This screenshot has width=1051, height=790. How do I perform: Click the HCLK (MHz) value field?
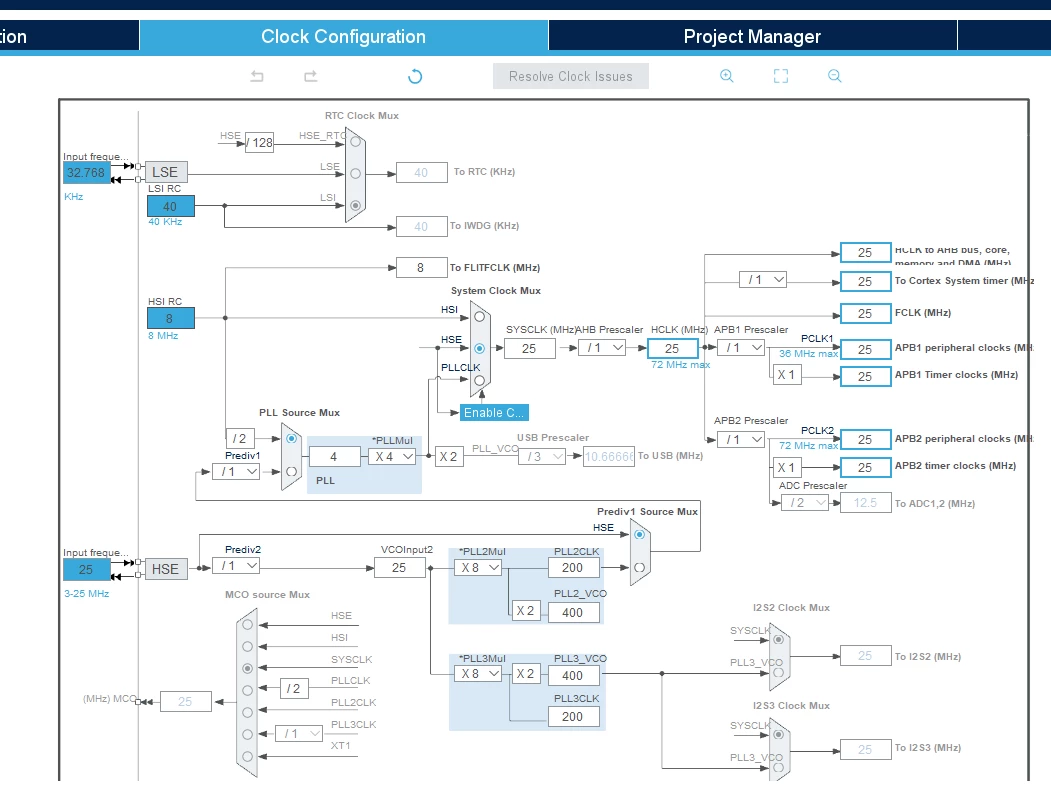(x=673, y=348)
